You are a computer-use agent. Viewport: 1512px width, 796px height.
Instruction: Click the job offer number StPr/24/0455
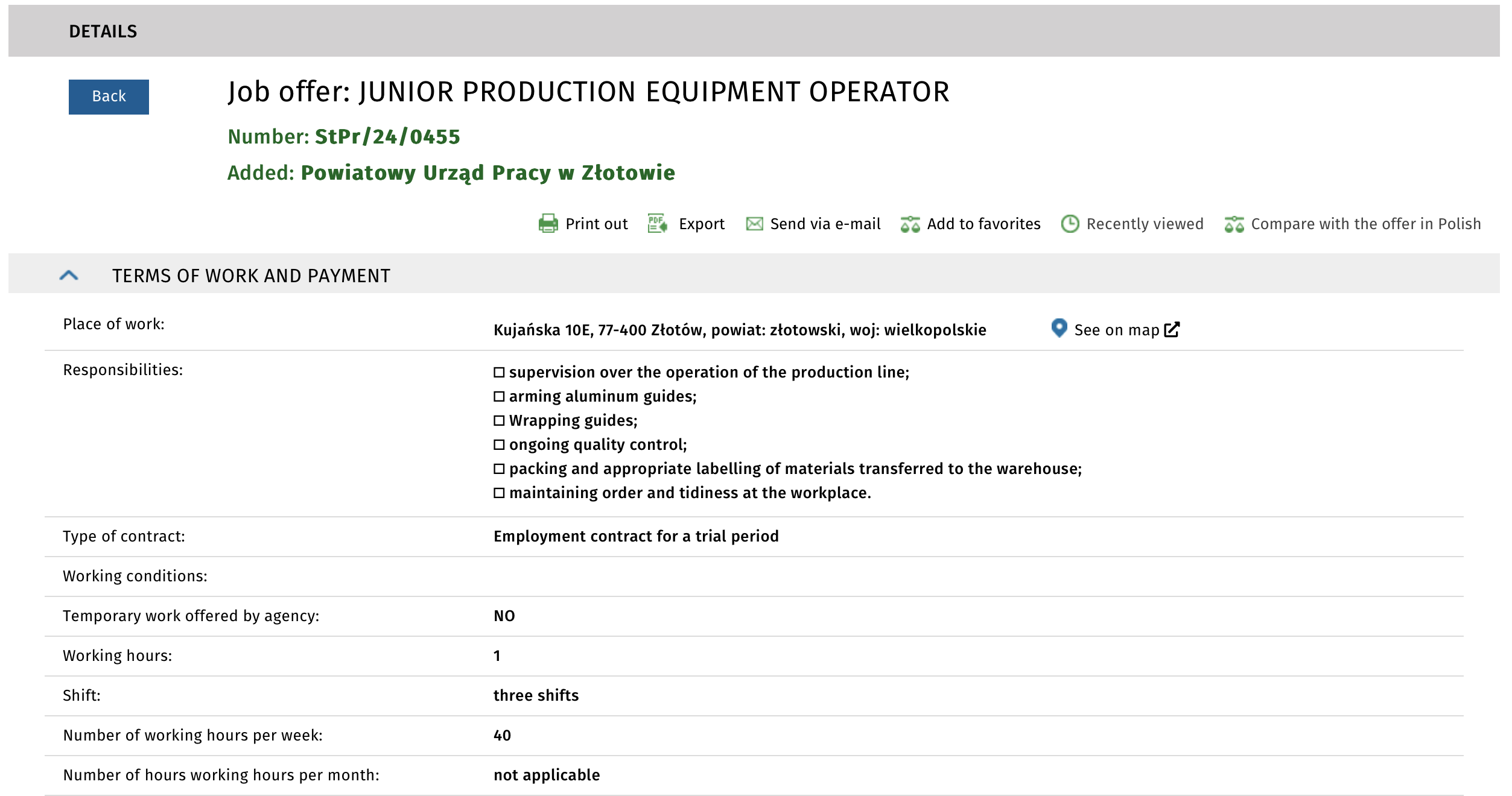(387, 137)
